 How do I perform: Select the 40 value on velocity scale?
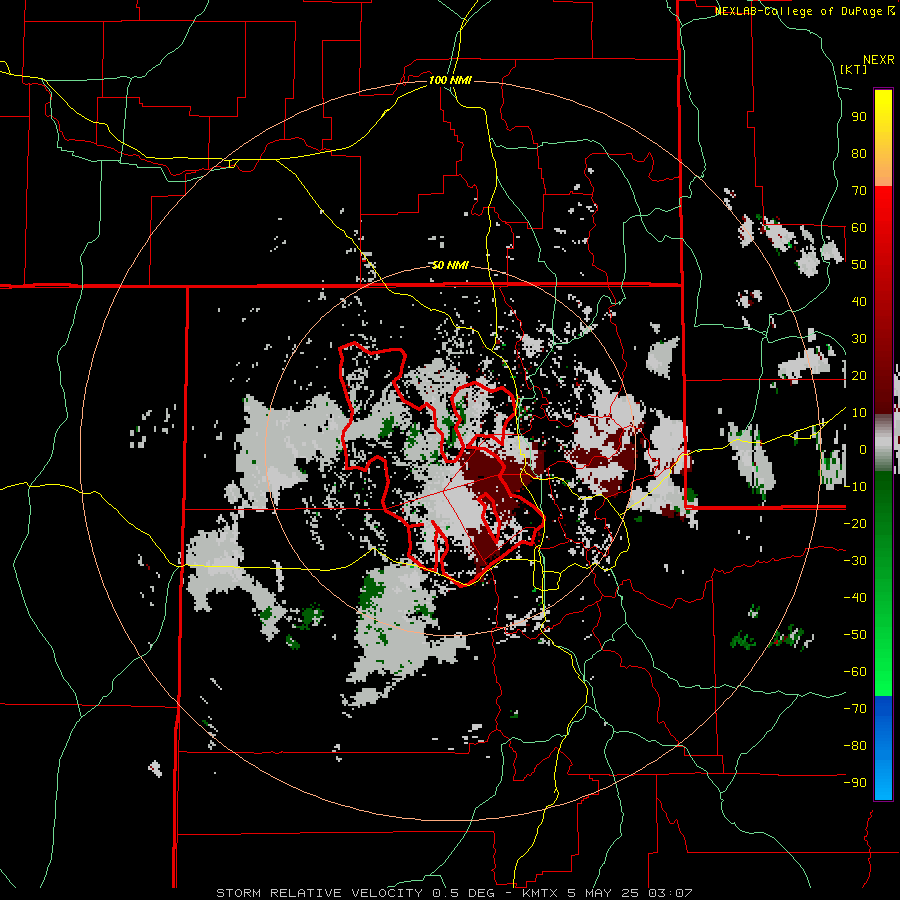[859, 301]
